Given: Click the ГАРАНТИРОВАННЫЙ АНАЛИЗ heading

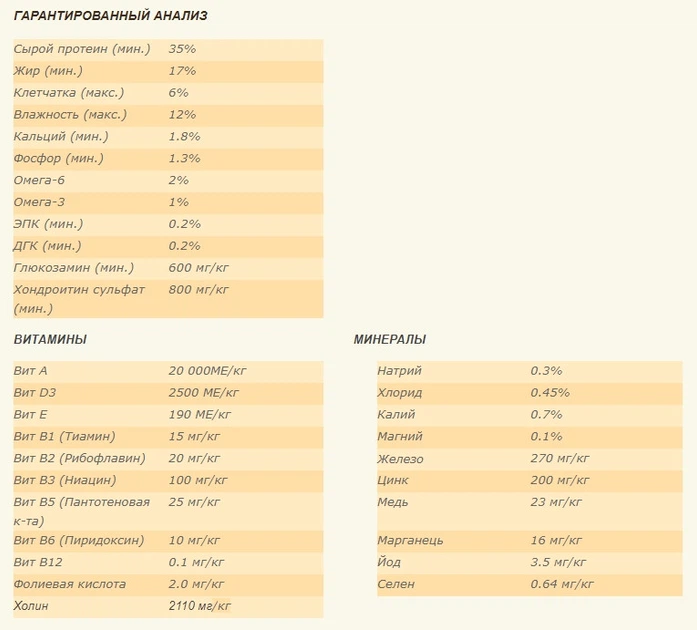Looking at the screenshot, I should (110, 16).
